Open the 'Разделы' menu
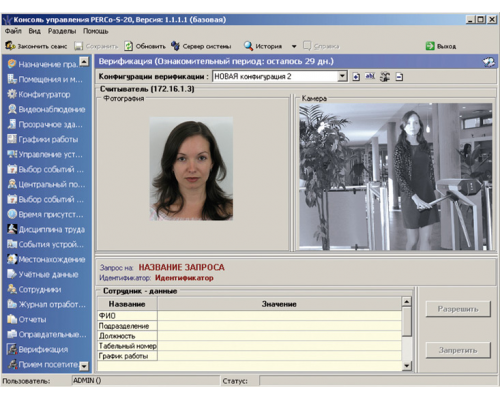The height and width of the screenshot is (400, 500). (62, 31)
